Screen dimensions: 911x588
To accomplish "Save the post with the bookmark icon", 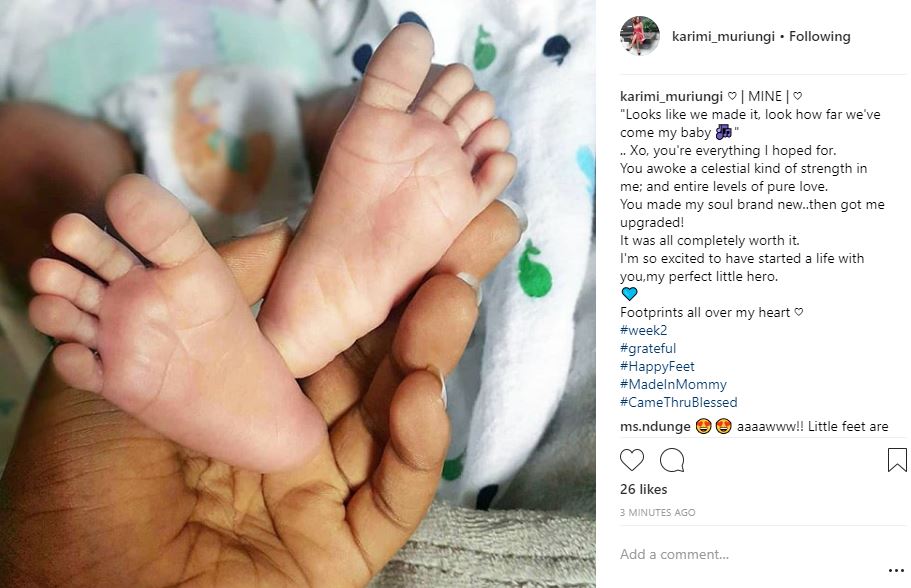I will (x=897, y=460).
